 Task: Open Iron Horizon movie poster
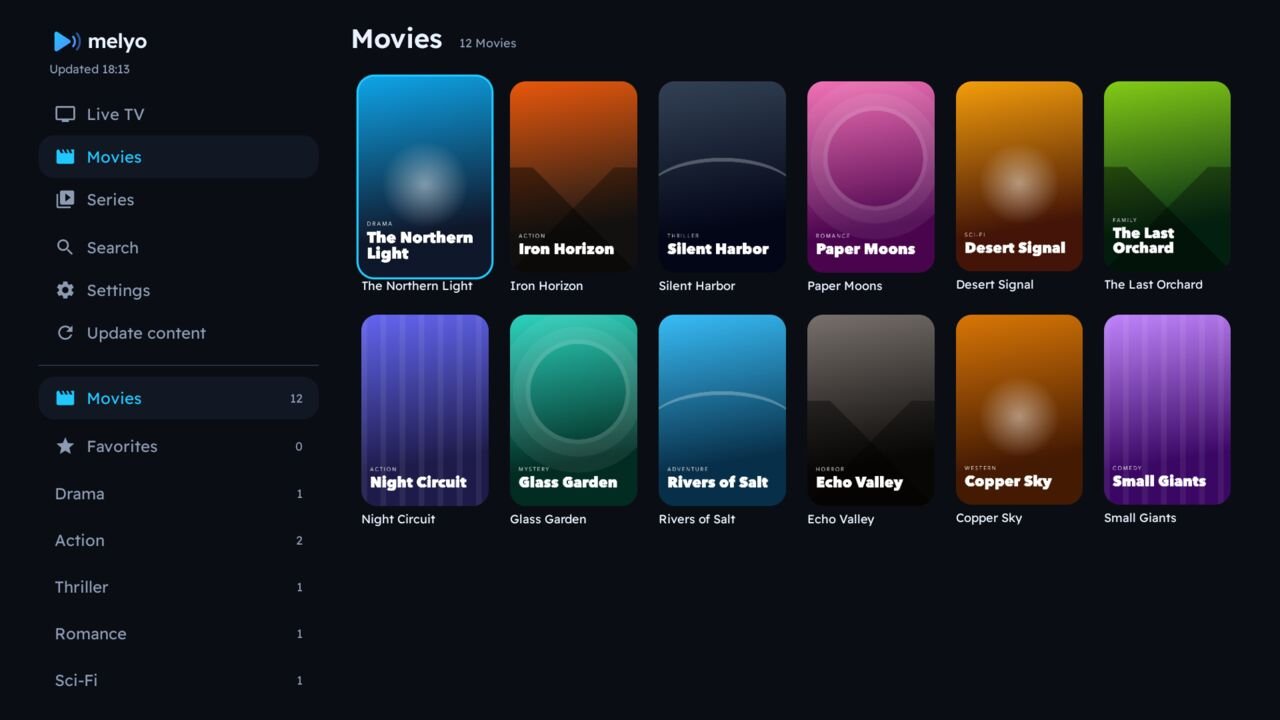click(x=573, y=177)
